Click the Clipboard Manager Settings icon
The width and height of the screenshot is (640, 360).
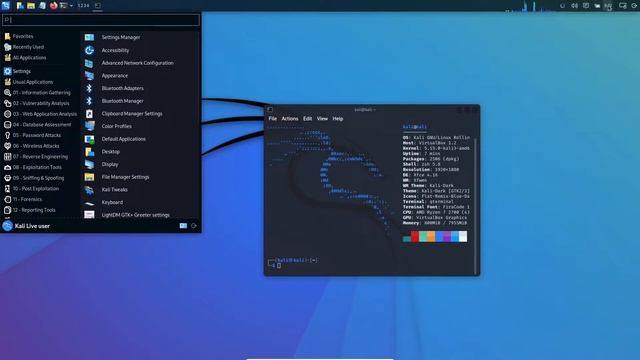[89, 113]
